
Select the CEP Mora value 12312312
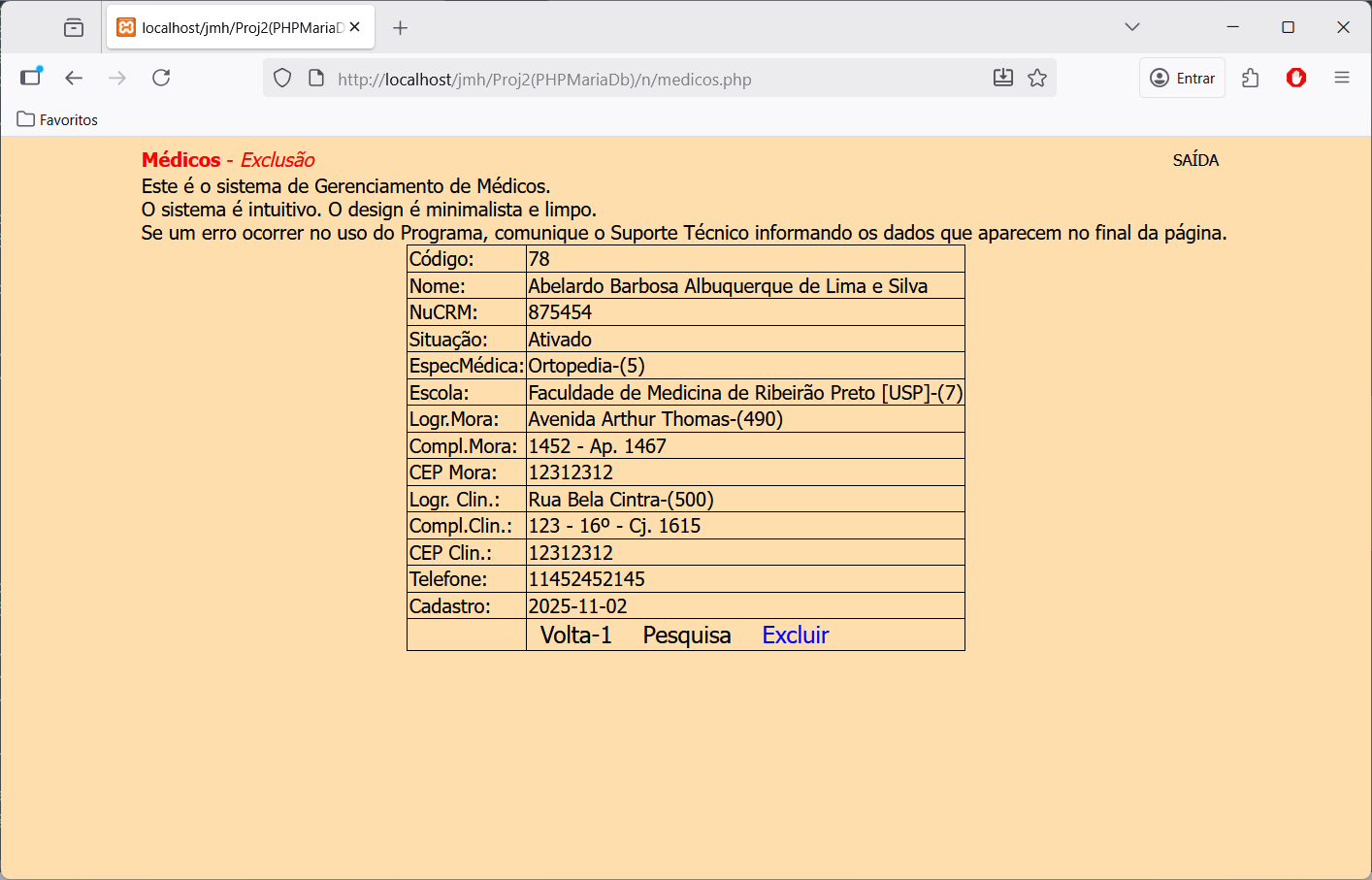(745, 473)
